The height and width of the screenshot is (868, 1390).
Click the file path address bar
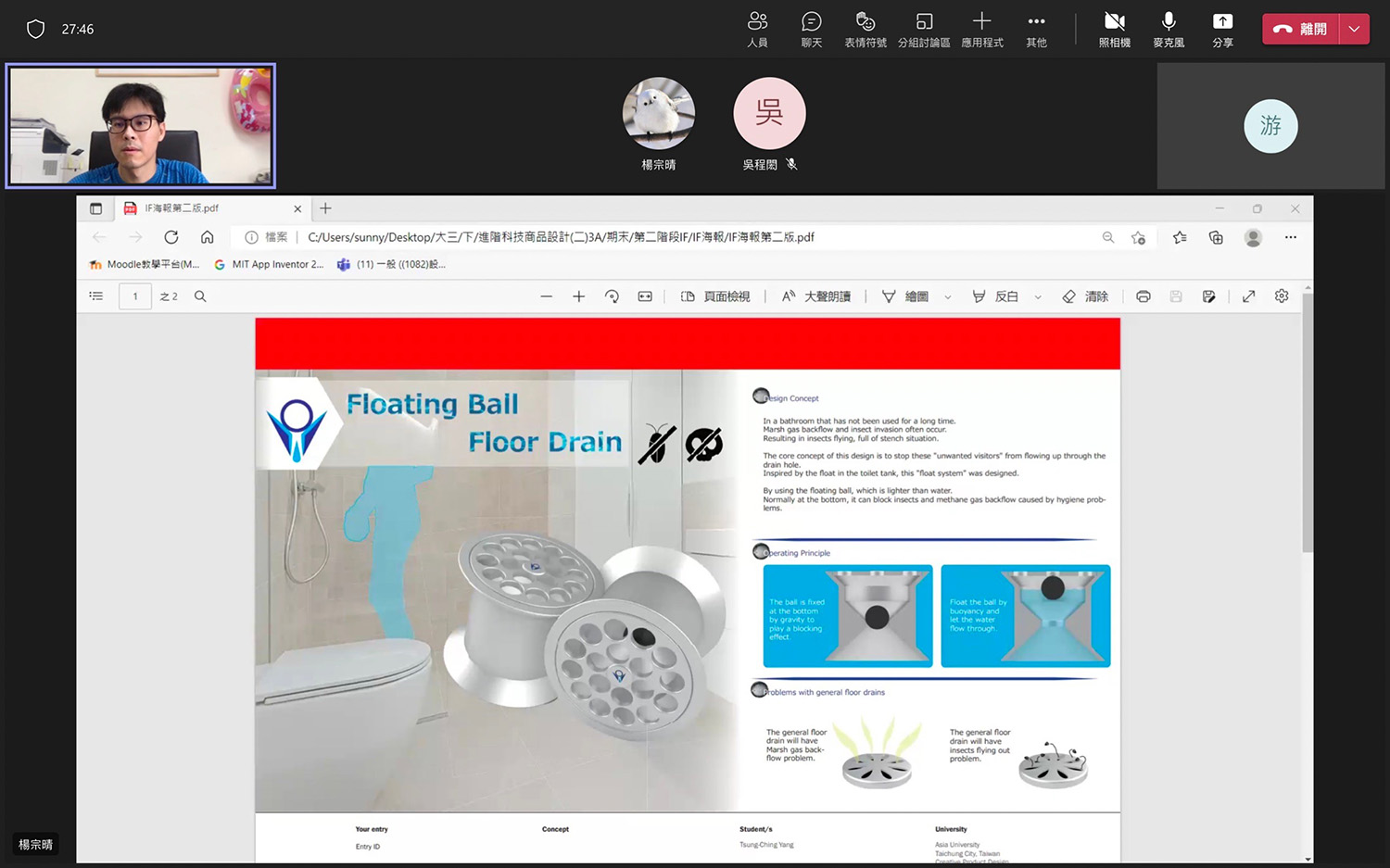(x=695, y=237)
